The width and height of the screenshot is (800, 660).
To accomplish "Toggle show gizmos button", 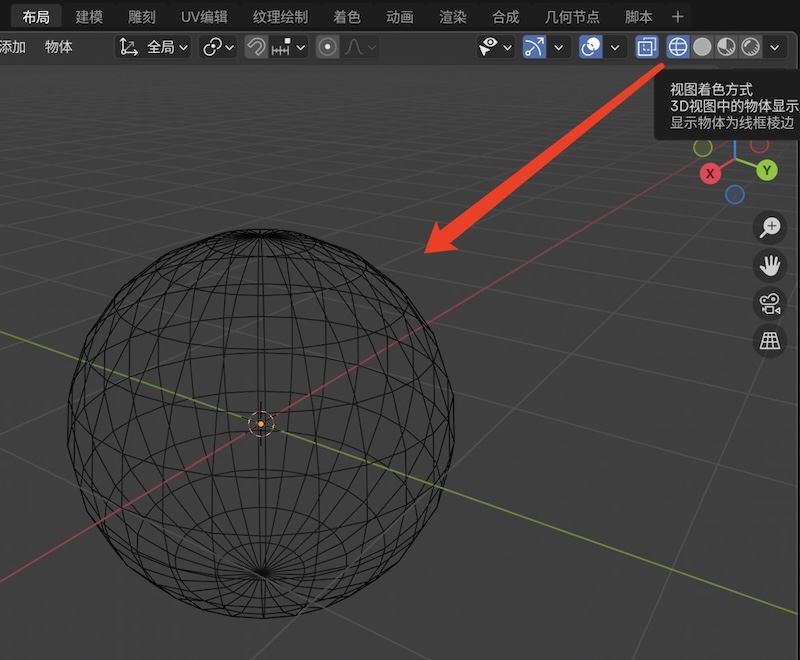I will (x=534, y=47).
